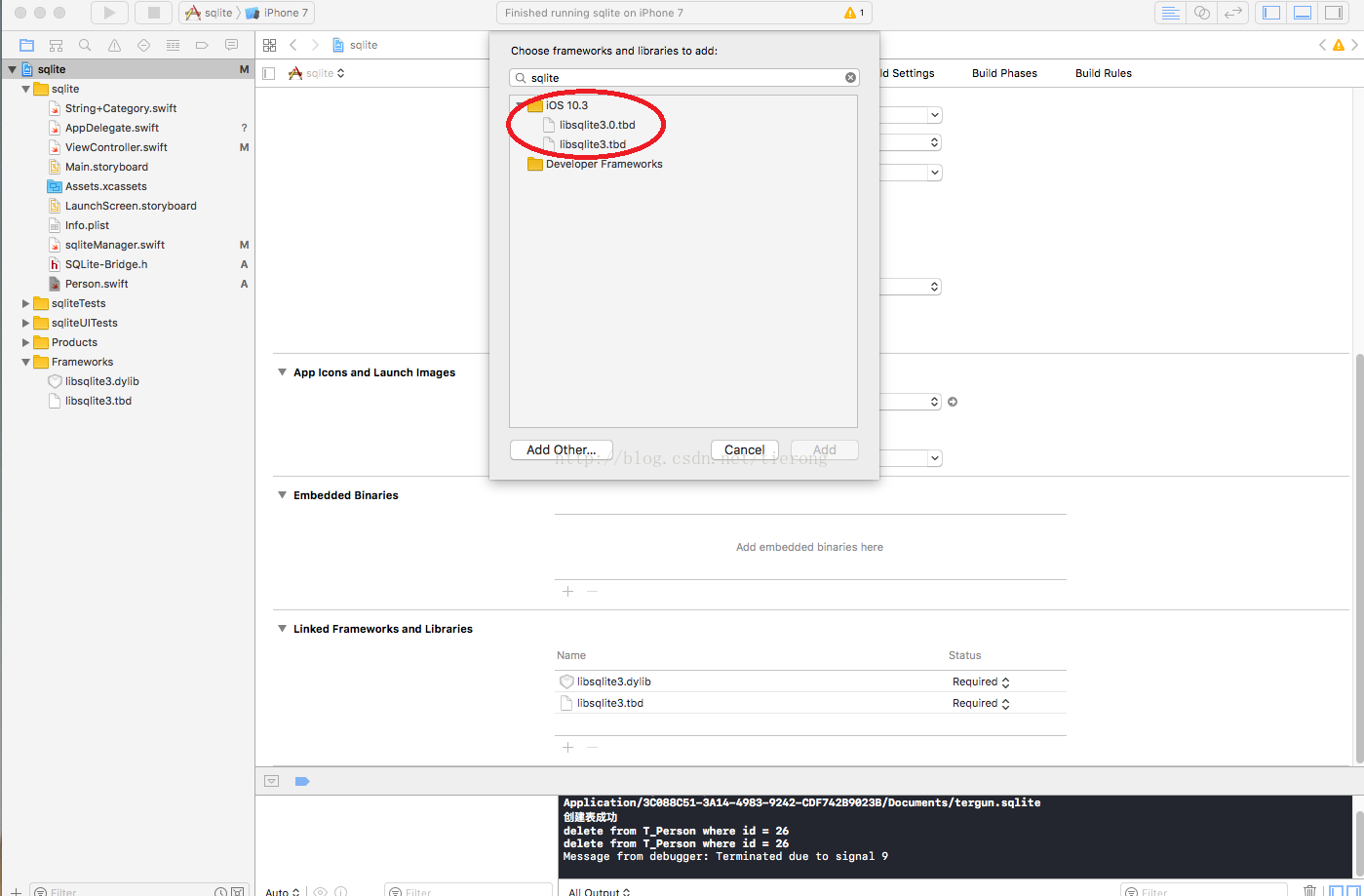Go back with the left chevron
1364x896 pixels.
pos(292,45)
